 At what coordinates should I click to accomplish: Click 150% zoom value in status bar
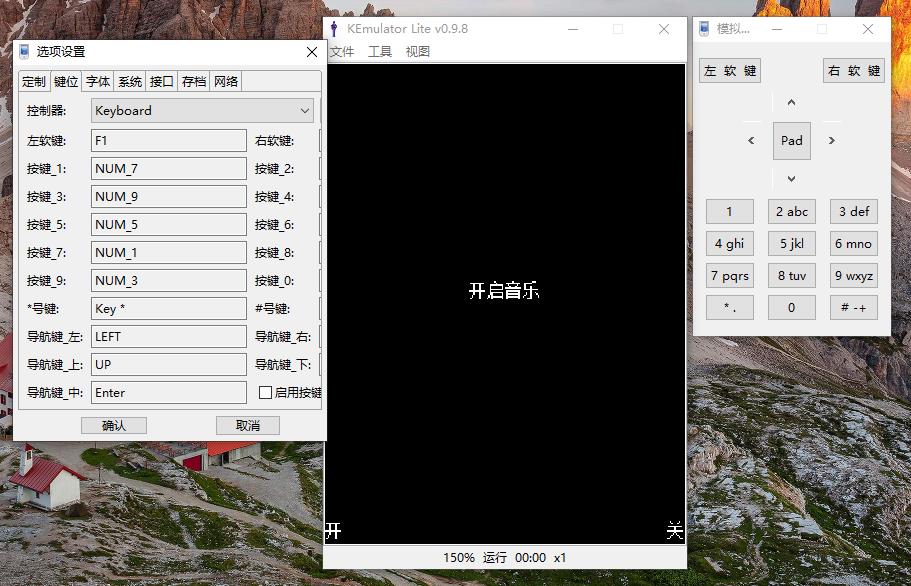pyautogui.click(x=459, y=558)
